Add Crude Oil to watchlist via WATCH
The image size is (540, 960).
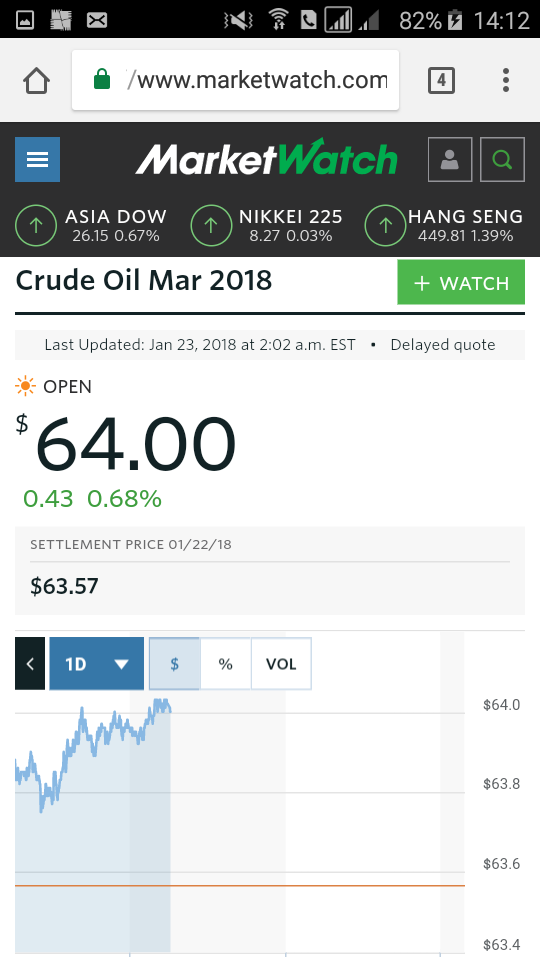(x=461, y=282)
